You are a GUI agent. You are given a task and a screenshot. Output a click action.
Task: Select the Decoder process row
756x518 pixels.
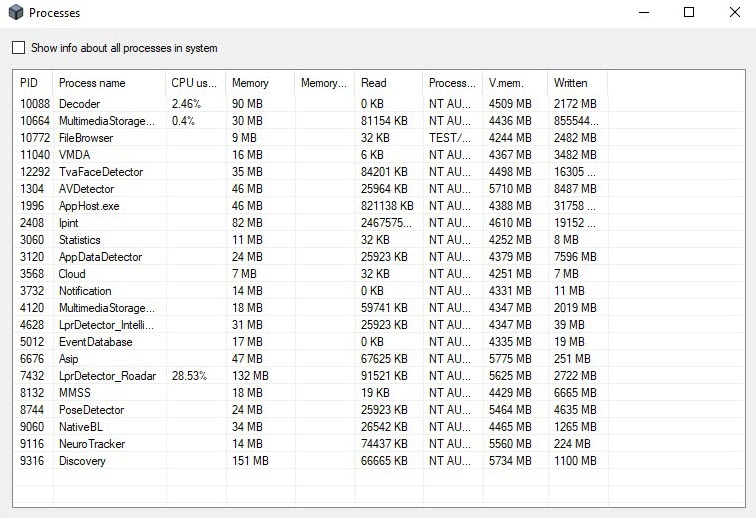coord(80,104)
